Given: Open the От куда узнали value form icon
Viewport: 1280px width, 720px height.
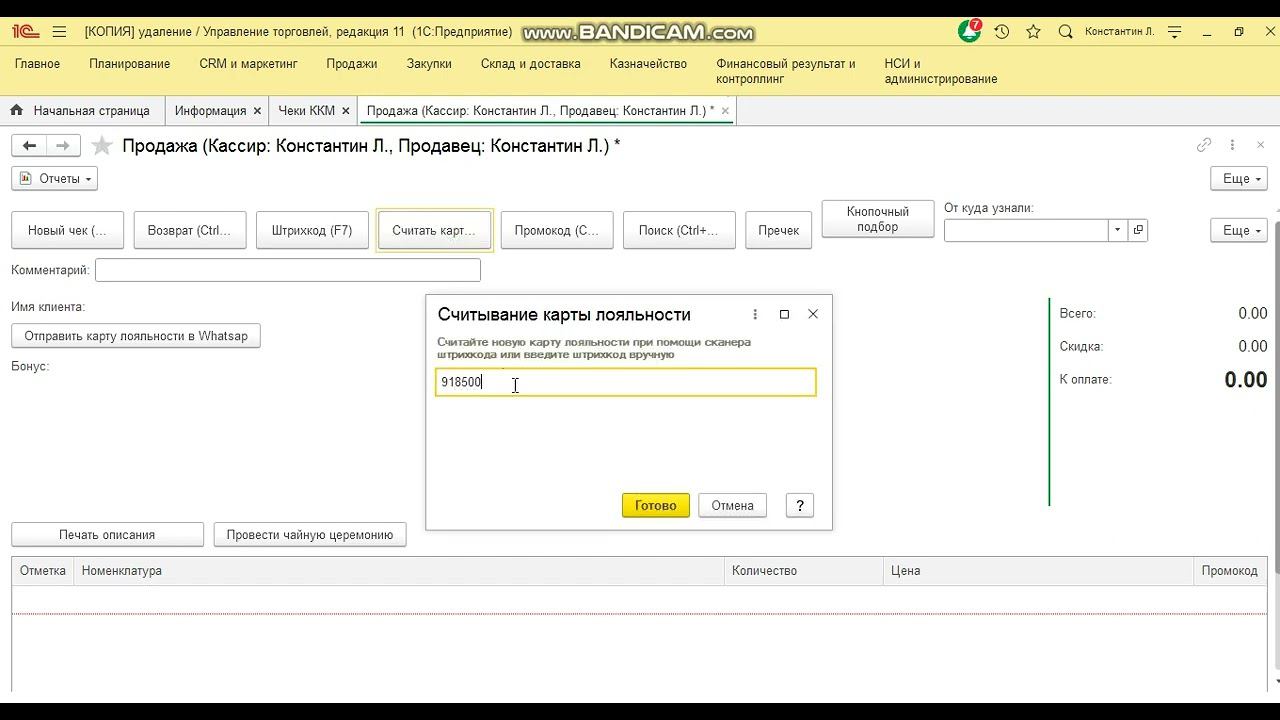Looking at the screenshot, I should click(1137, 230).
